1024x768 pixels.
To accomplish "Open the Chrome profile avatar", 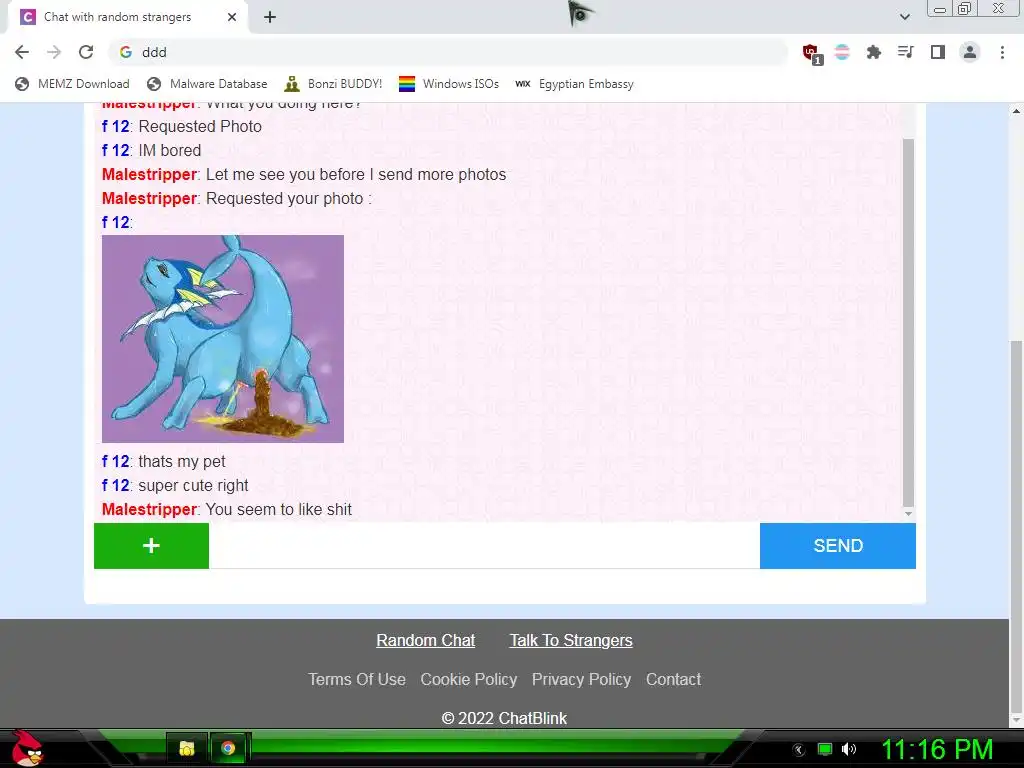I will click(x=970, y=52).
